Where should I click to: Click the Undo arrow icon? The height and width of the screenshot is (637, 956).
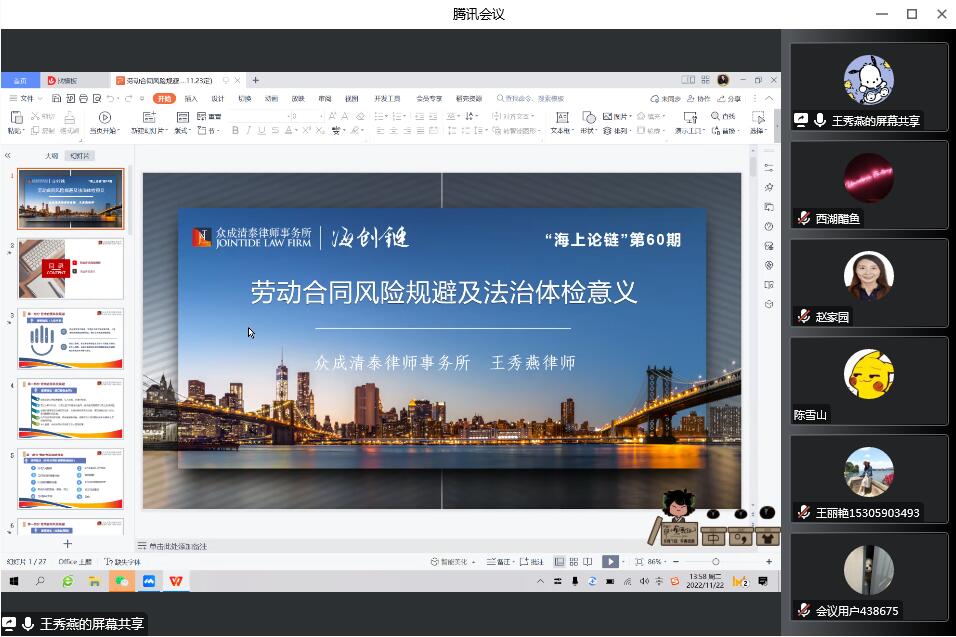click(x=110, y=98)
